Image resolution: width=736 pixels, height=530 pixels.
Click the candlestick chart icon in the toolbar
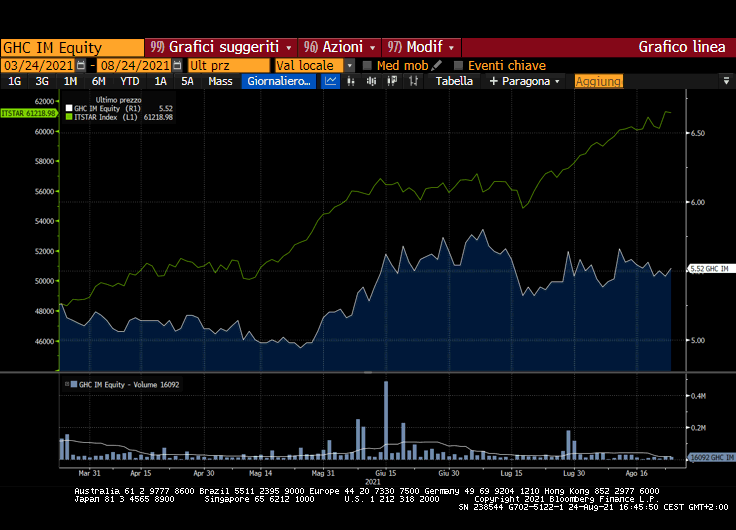(x=352, y=81)
